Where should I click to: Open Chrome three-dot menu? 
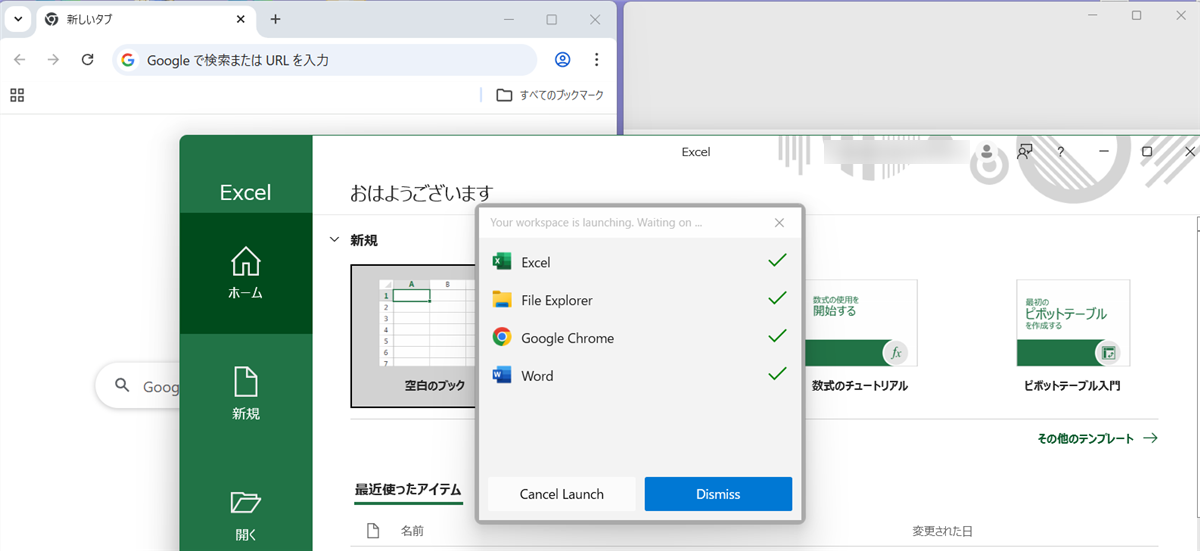point(597,60)
